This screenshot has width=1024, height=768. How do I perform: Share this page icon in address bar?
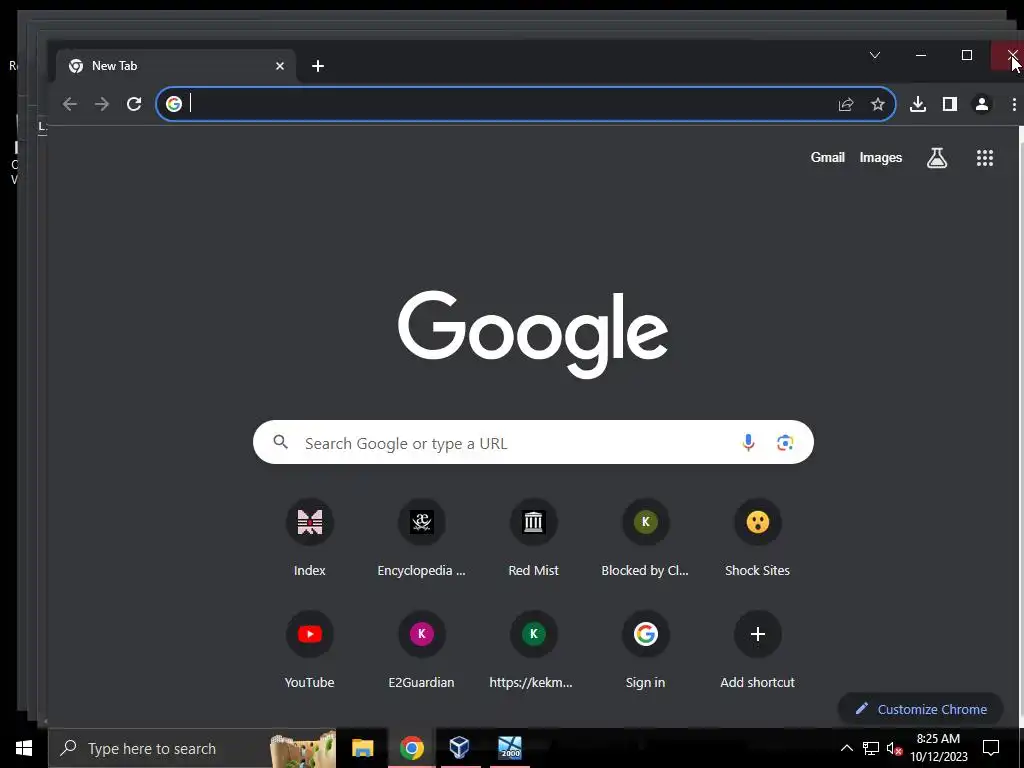point(846,104)
